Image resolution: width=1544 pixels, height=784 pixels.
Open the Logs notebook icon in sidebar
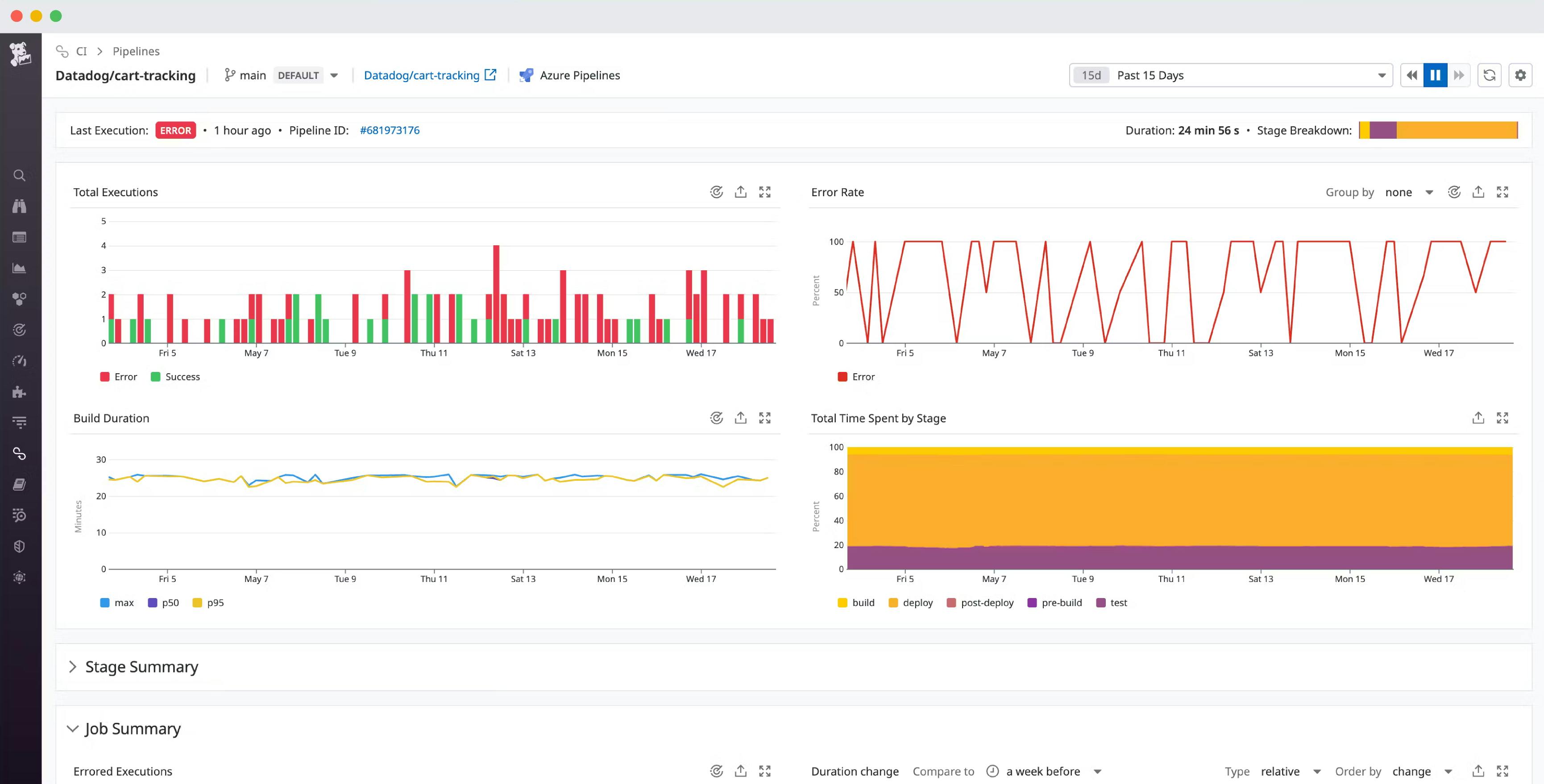[20, 484]
